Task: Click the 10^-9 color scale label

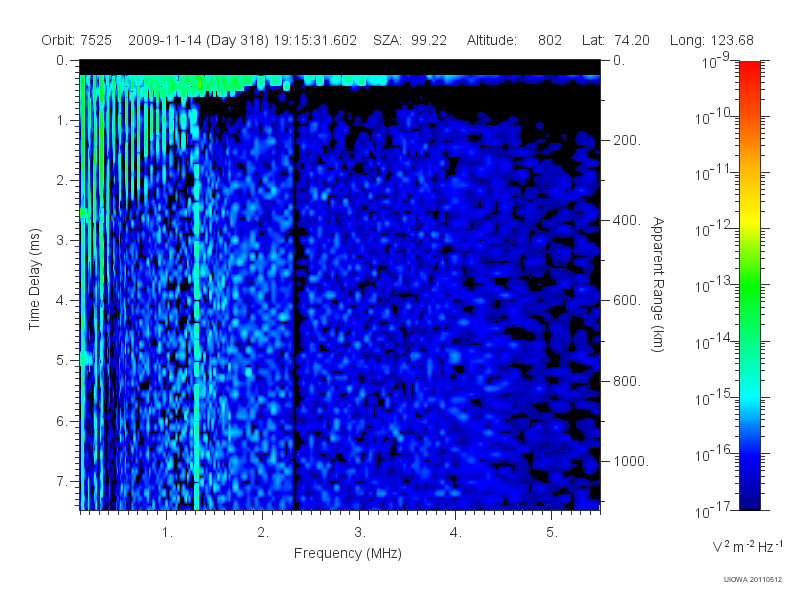Action: click(716, 61)
